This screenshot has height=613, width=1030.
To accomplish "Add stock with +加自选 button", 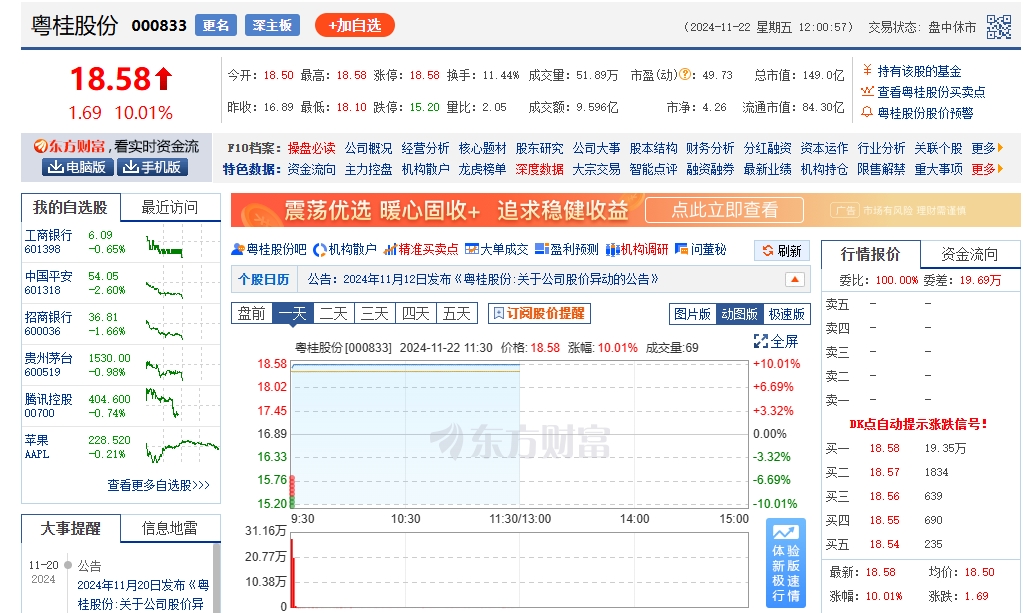I will [355, 25].
